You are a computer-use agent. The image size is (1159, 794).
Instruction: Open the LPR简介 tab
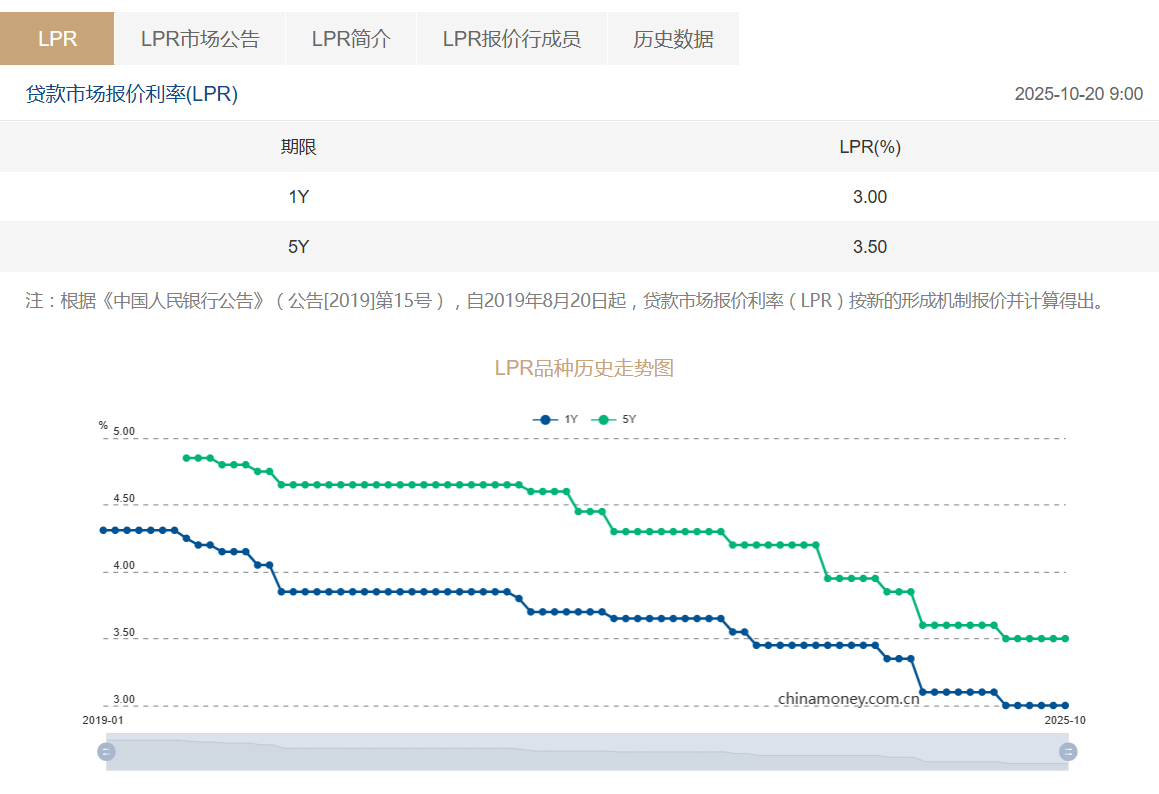(351, 39)
